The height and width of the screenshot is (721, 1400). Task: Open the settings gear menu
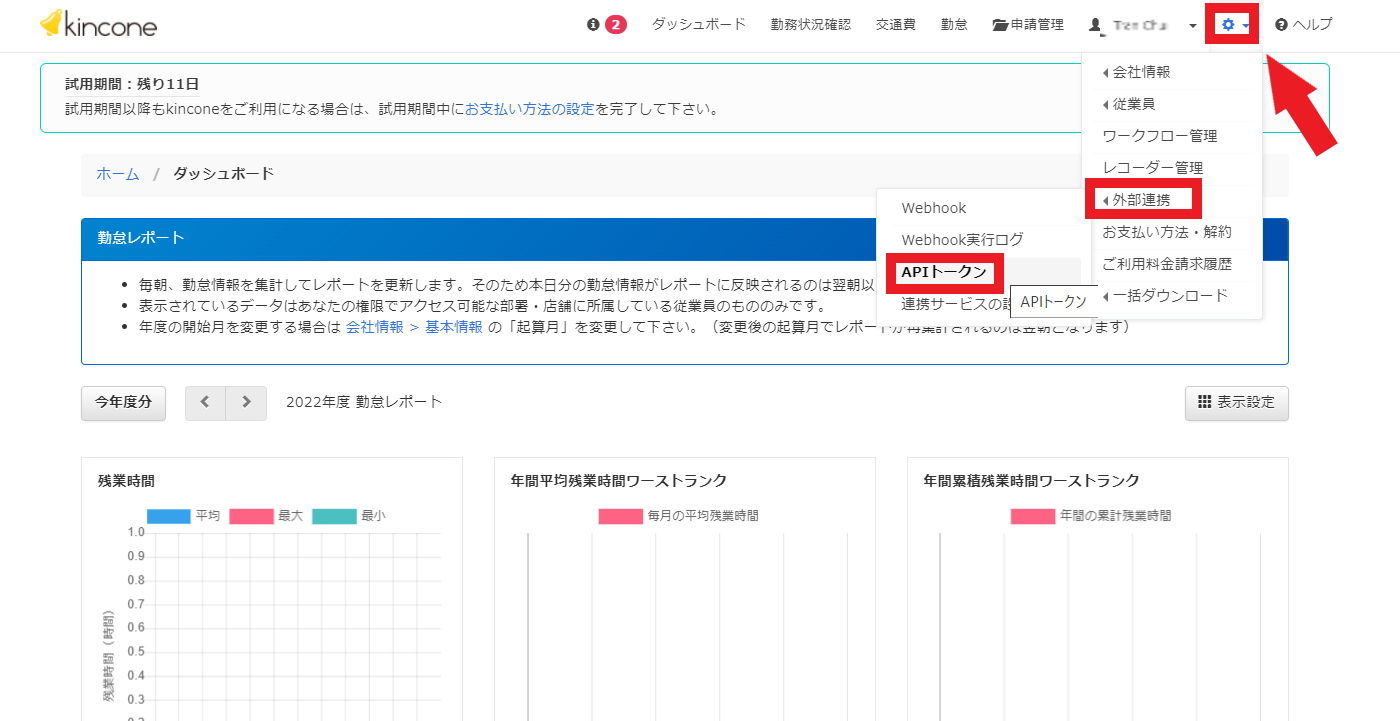(x=1234, y=24)
